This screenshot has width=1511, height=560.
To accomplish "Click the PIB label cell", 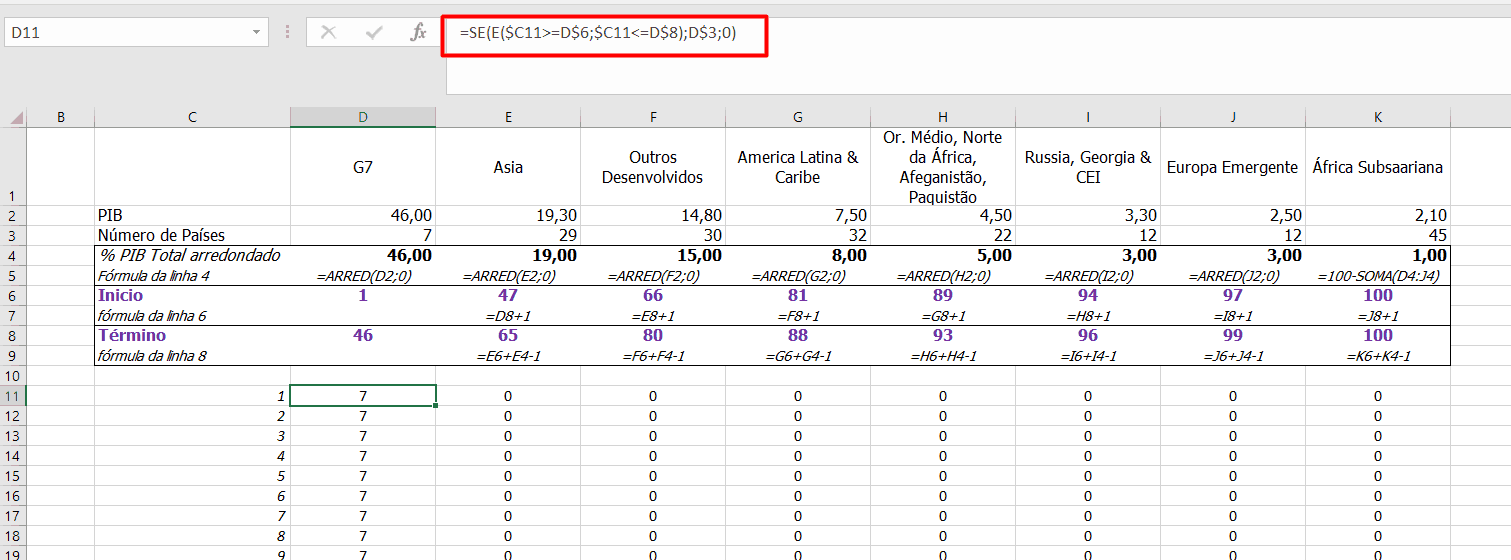I will (x=192, y=216).
